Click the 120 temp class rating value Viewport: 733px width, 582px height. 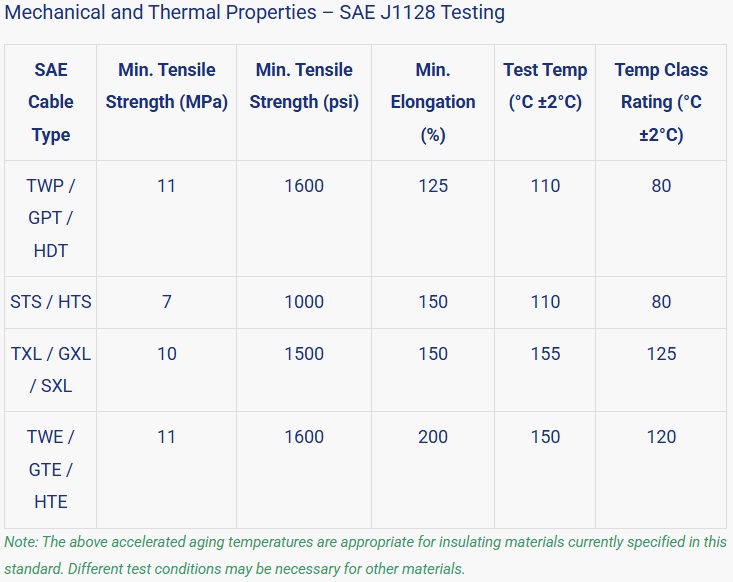tap(661, 437)
